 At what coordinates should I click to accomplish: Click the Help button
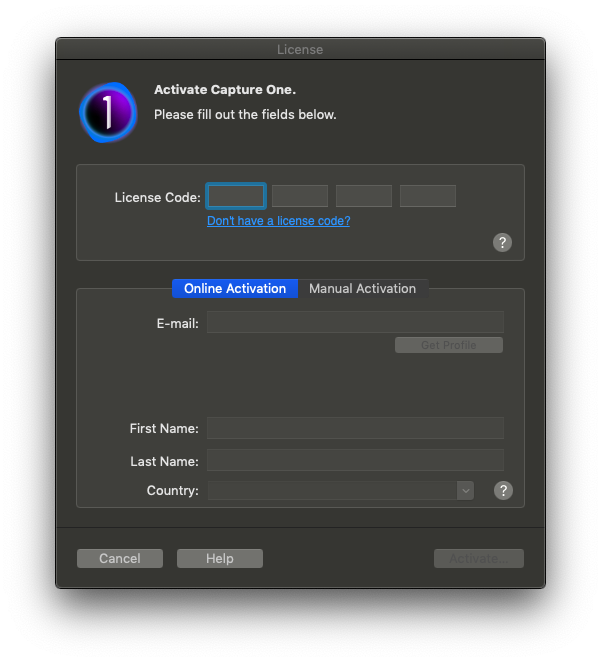tap(220, 559)
